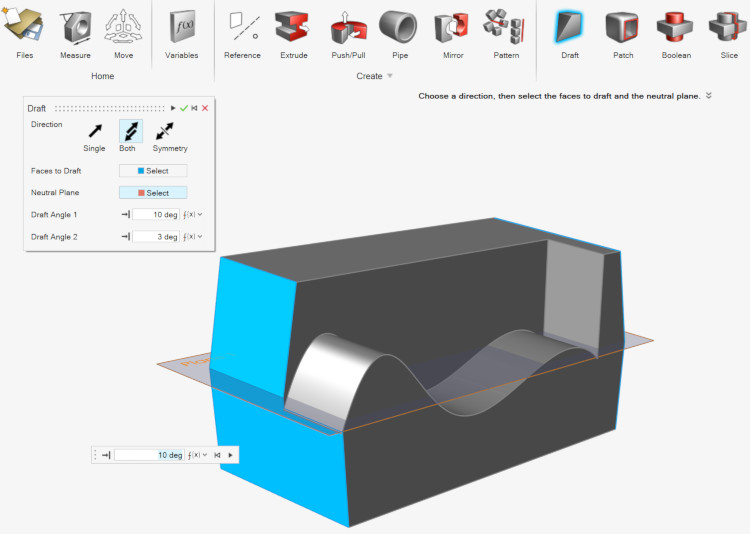Set draft direction to Both
Screen dimensions: 750x534
pyautogui.click(x=131, y=131)
